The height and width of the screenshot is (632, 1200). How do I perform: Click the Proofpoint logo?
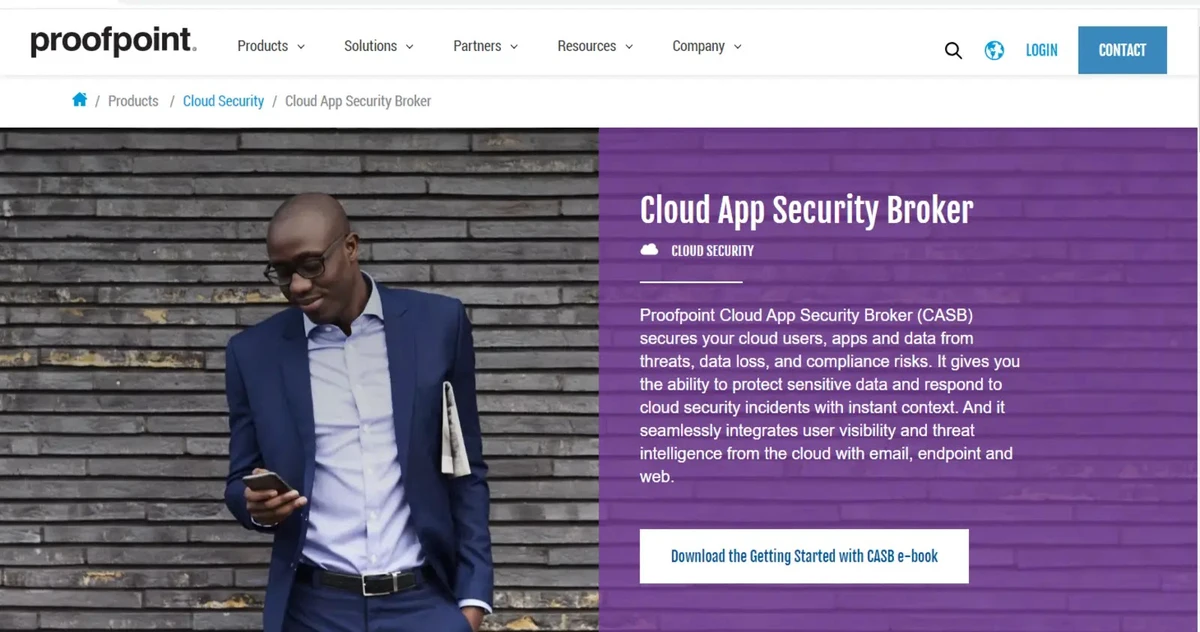[x=113, y=42]
